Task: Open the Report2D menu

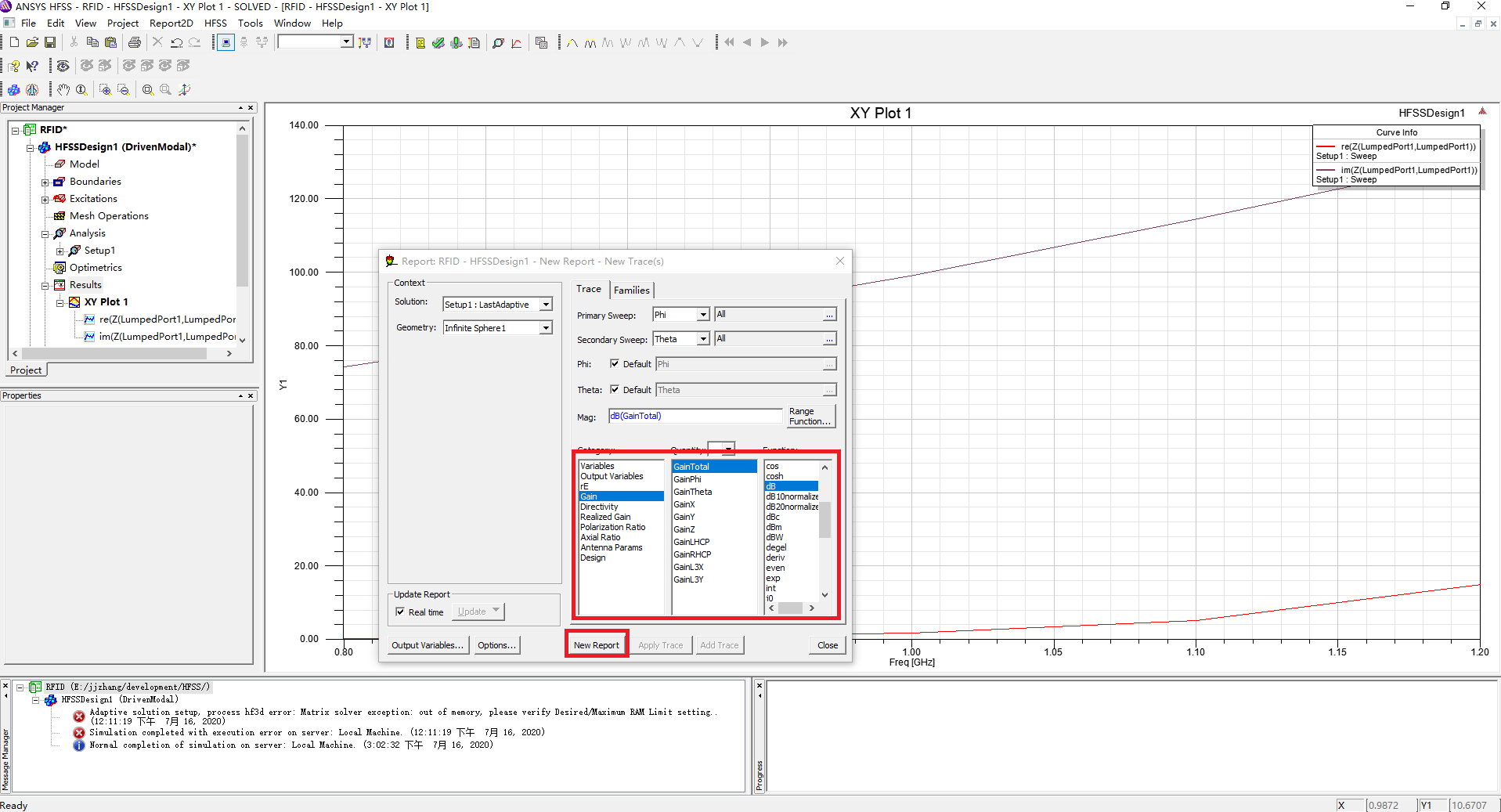Action: [171, 23]
